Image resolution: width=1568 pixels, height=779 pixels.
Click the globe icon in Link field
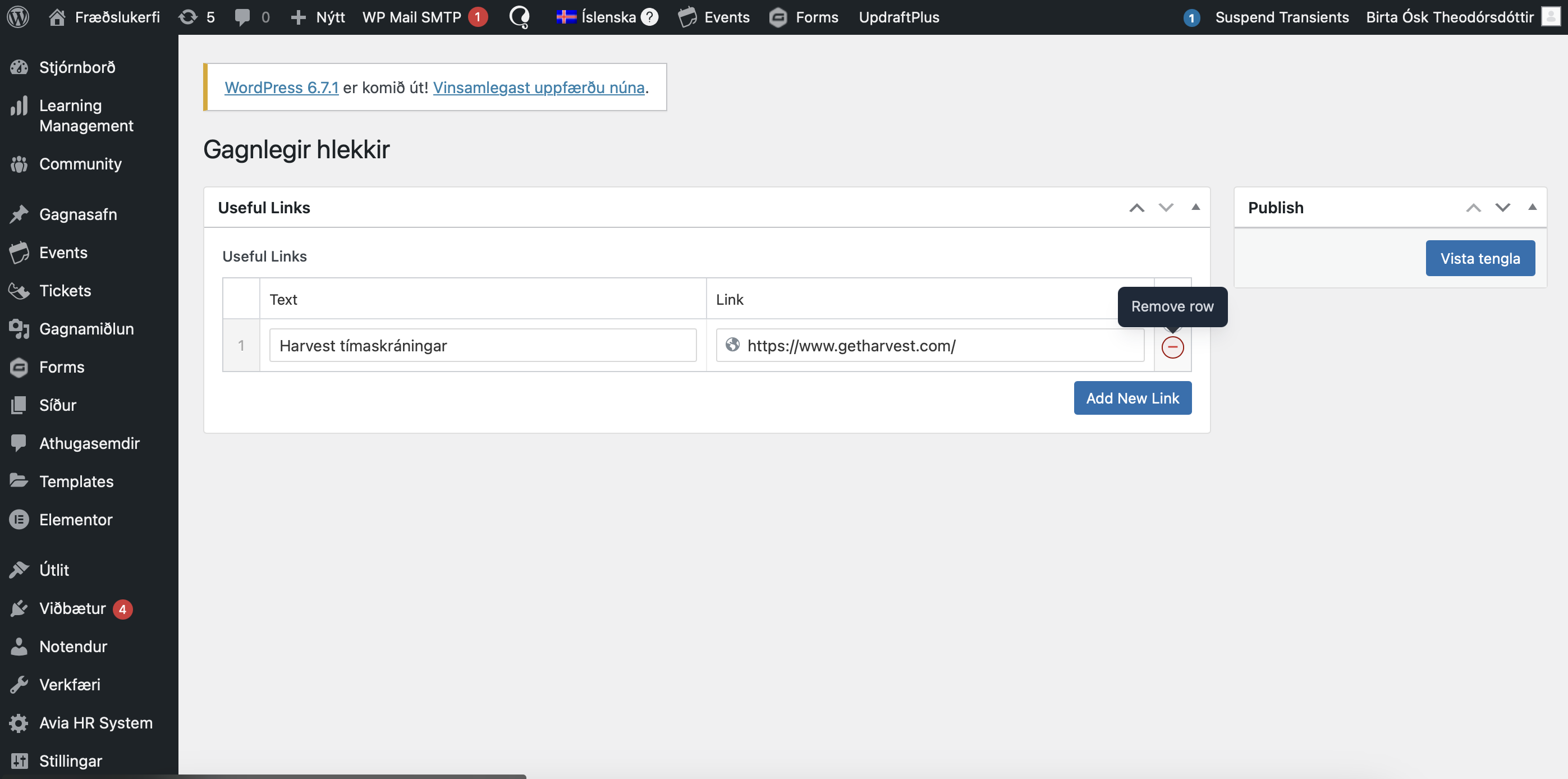(x=732, y=345)
